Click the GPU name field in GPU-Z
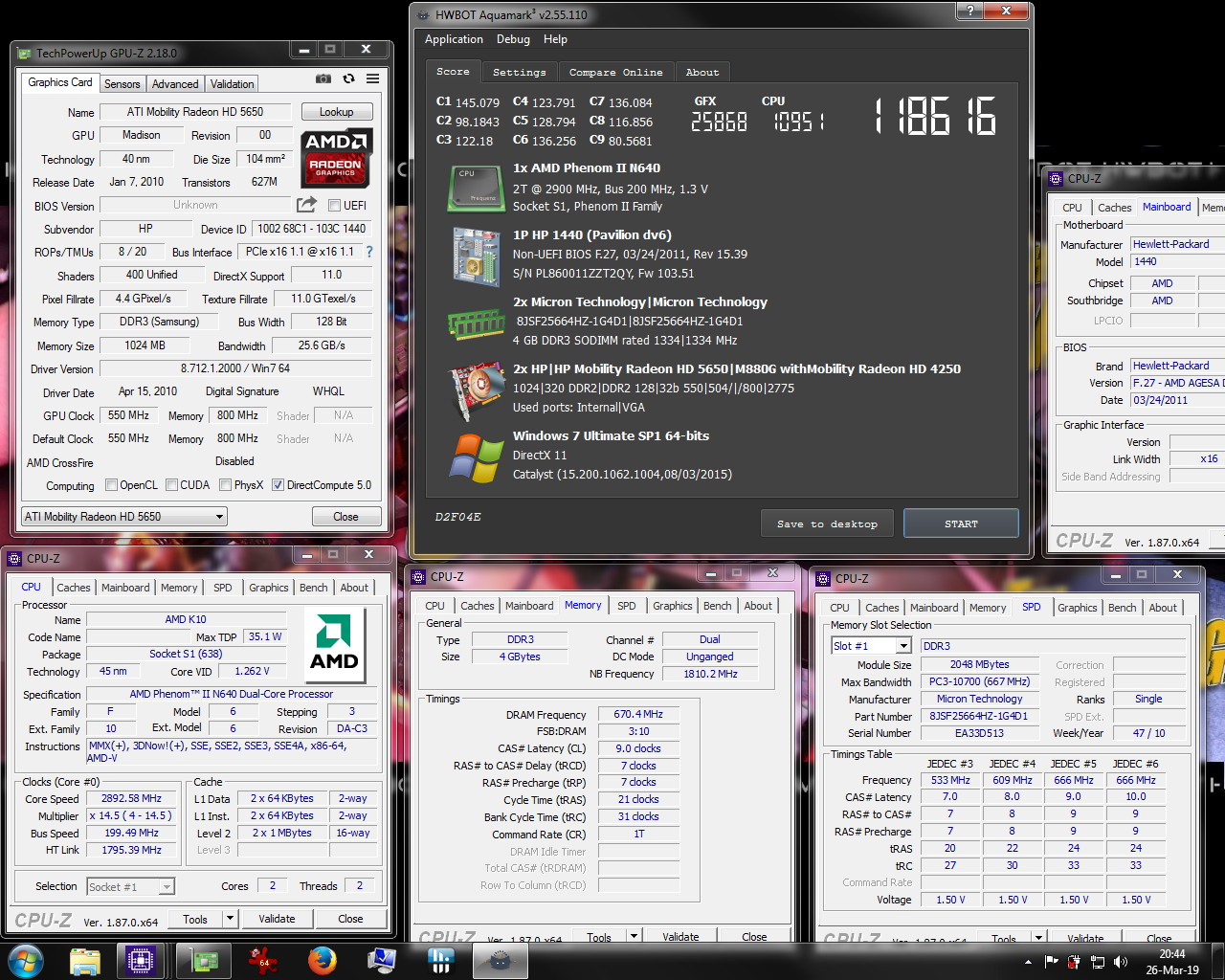1225x980 pixels. pos(195,112)
